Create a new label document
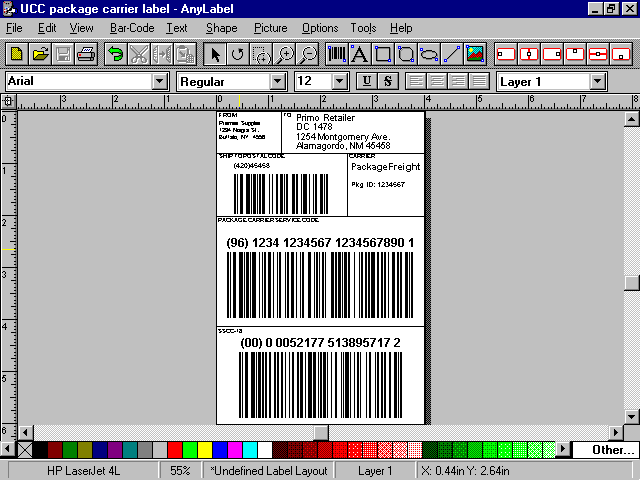This screenshot has height=480, width=640. (17, 54)
